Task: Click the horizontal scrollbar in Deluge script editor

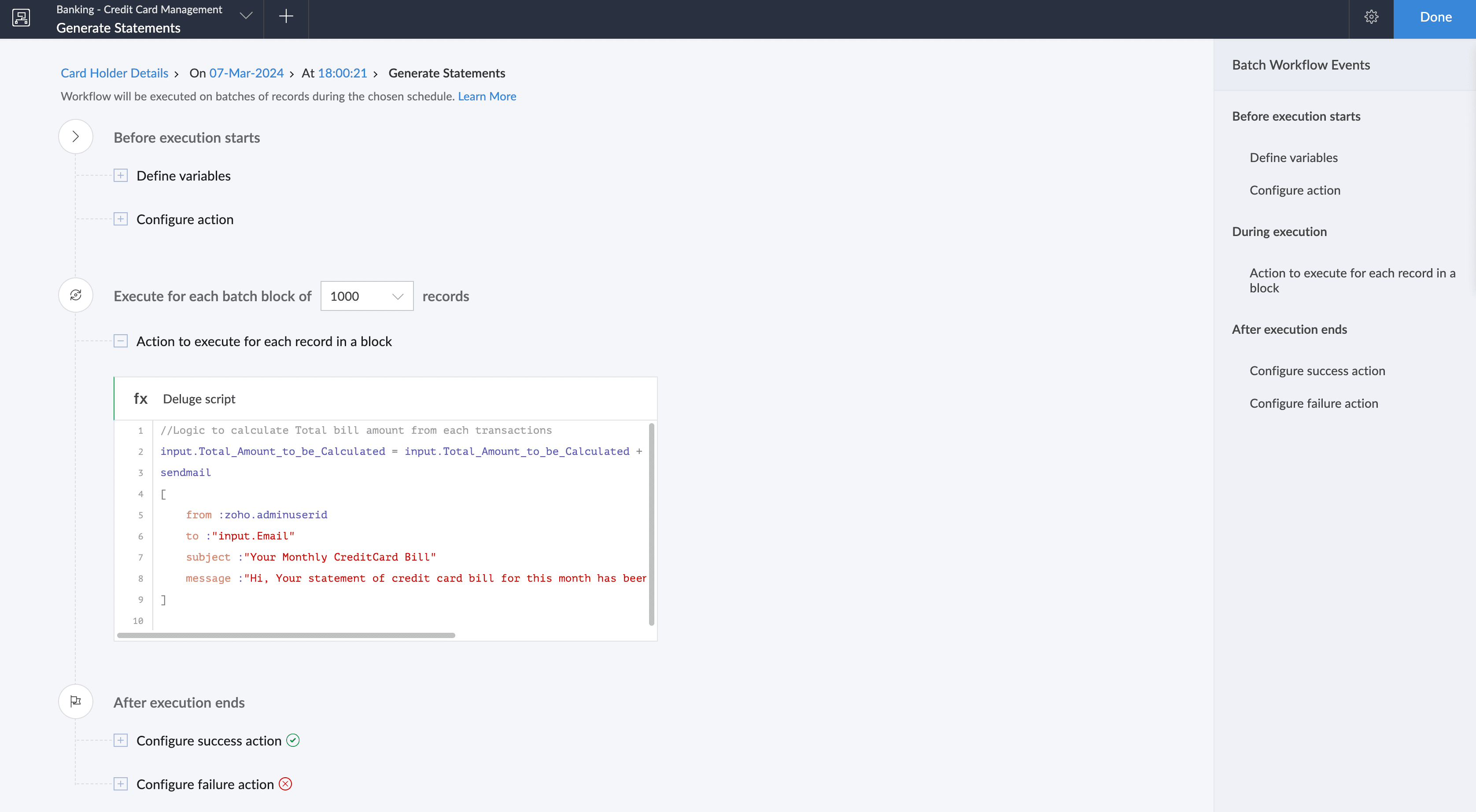Action: [286, 635]
